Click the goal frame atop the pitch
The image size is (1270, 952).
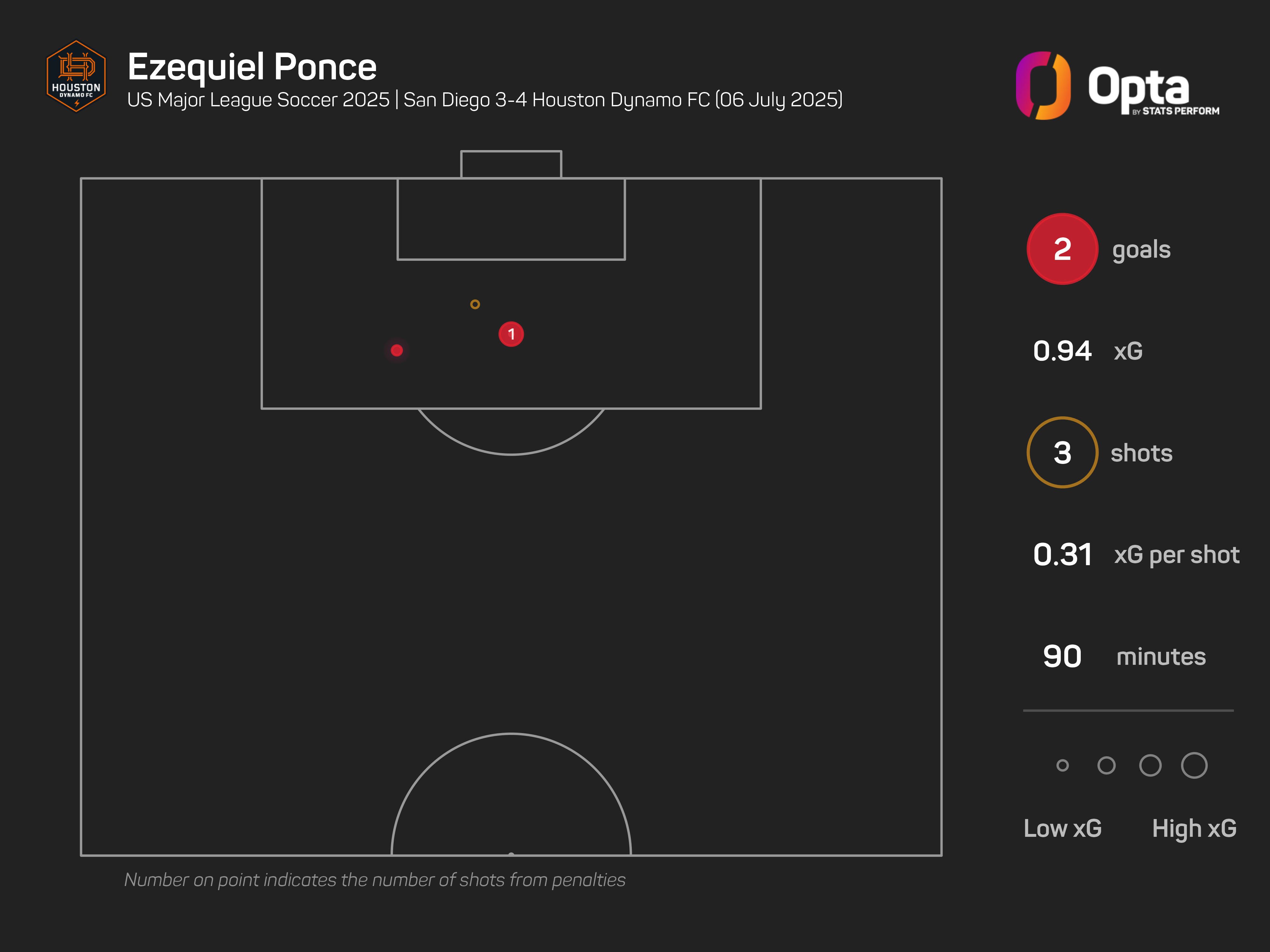(511, 164)
